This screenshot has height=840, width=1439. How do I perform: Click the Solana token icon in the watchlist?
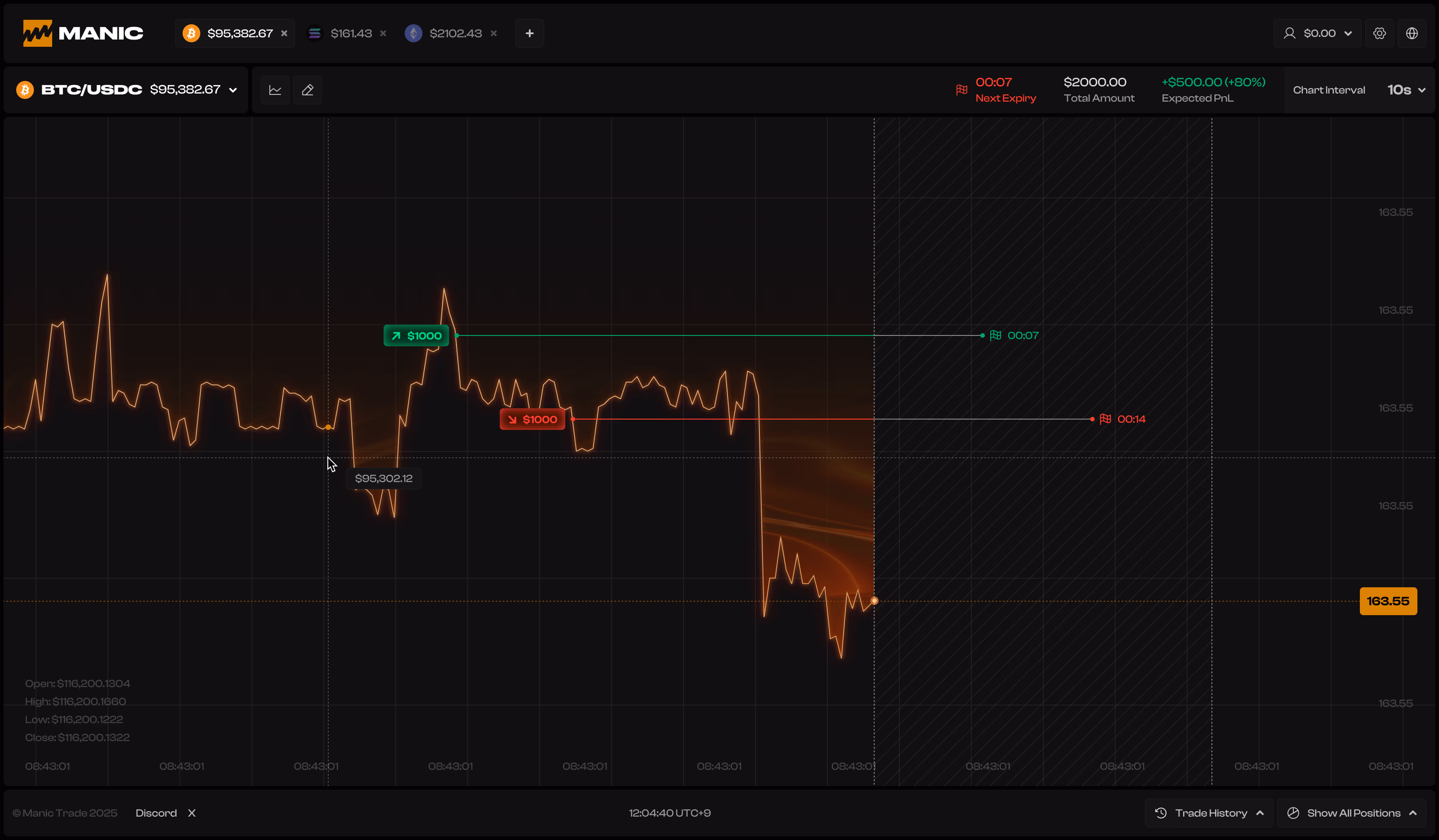coord(315,33)
